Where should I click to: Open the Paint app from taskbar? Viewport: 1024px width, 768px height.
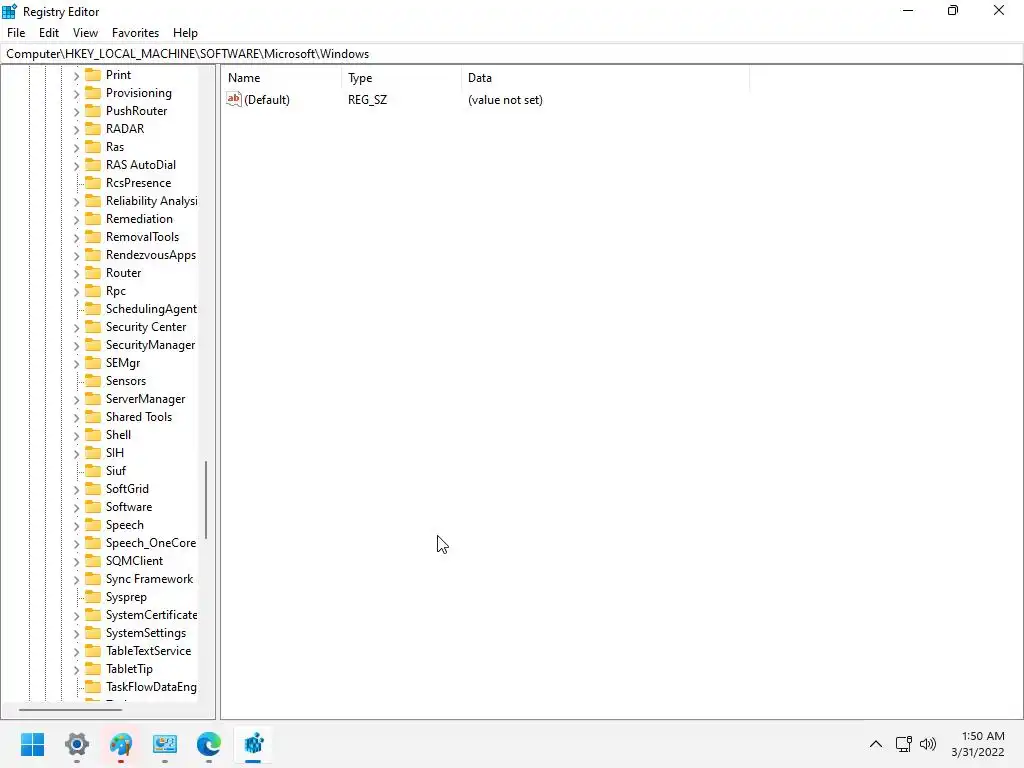point(121,744)
